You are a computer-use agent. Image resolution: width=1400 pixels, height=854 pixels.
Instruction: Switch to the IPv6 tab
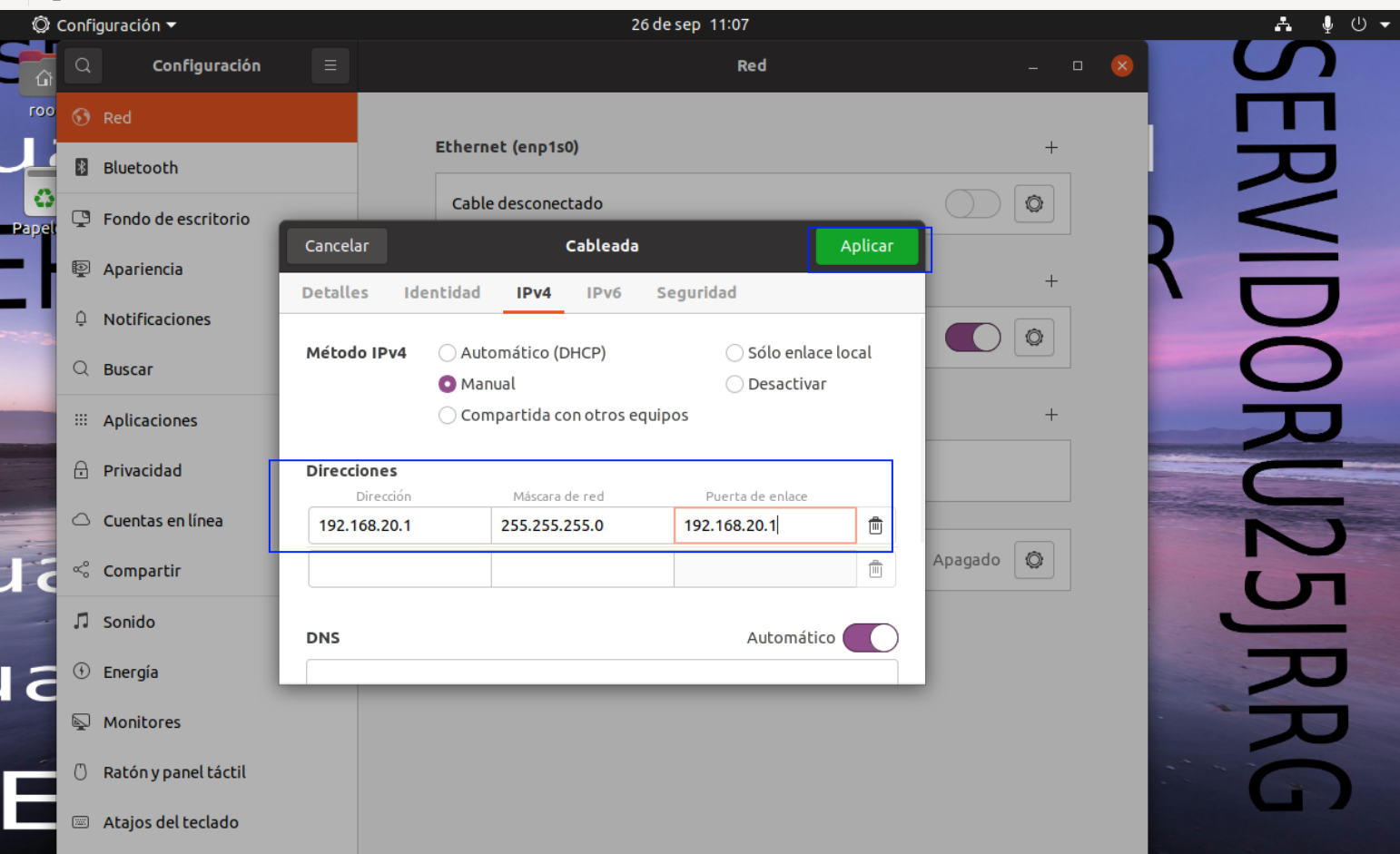[x=604, y=292]
